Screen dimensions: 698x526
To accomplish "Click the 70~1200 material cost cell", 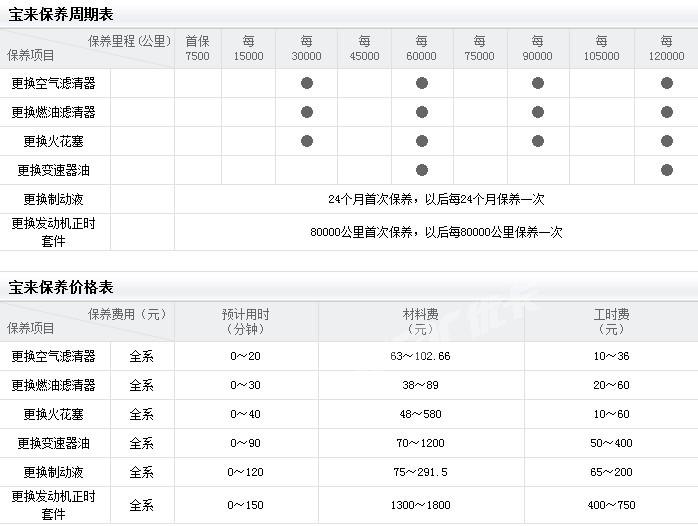I will pos(420,443).
